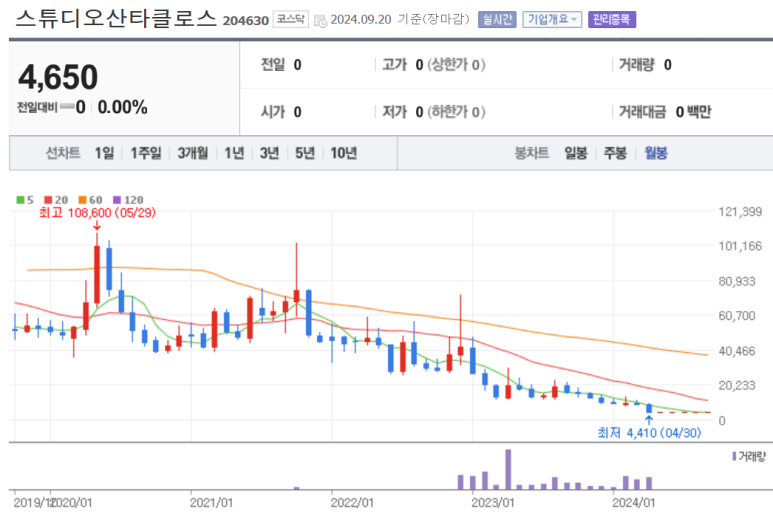
Task: Click the 60,700 price axis label
Action: click(737, 316)
